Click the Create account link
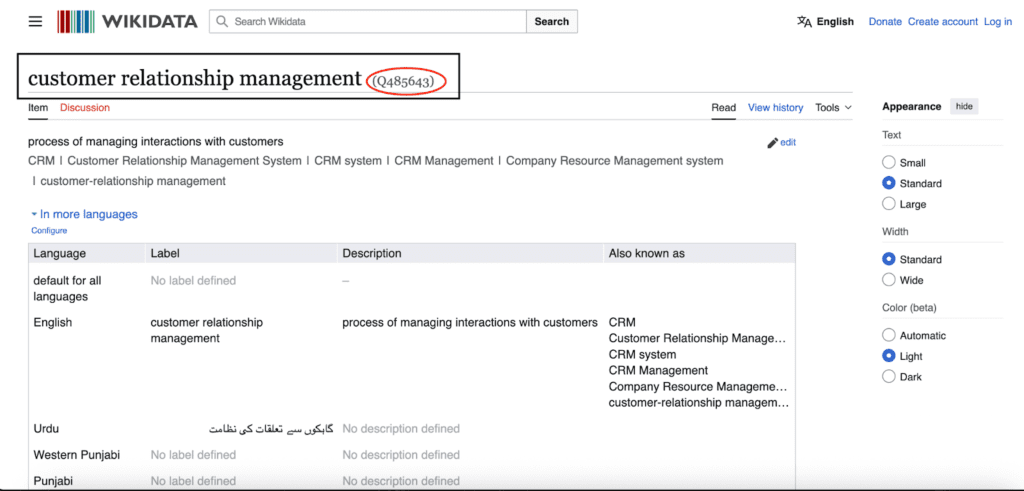 click(x=942, y=21)
